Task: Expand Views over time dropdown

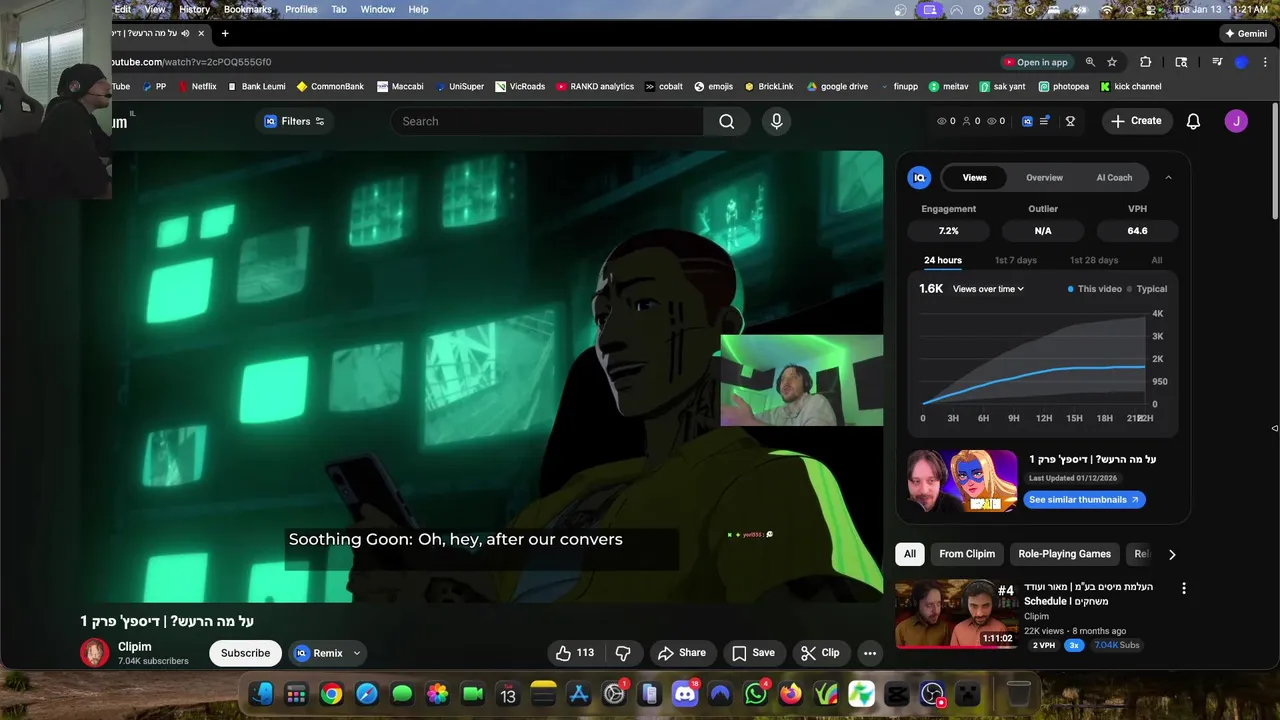Action: [x=988, y=289]
